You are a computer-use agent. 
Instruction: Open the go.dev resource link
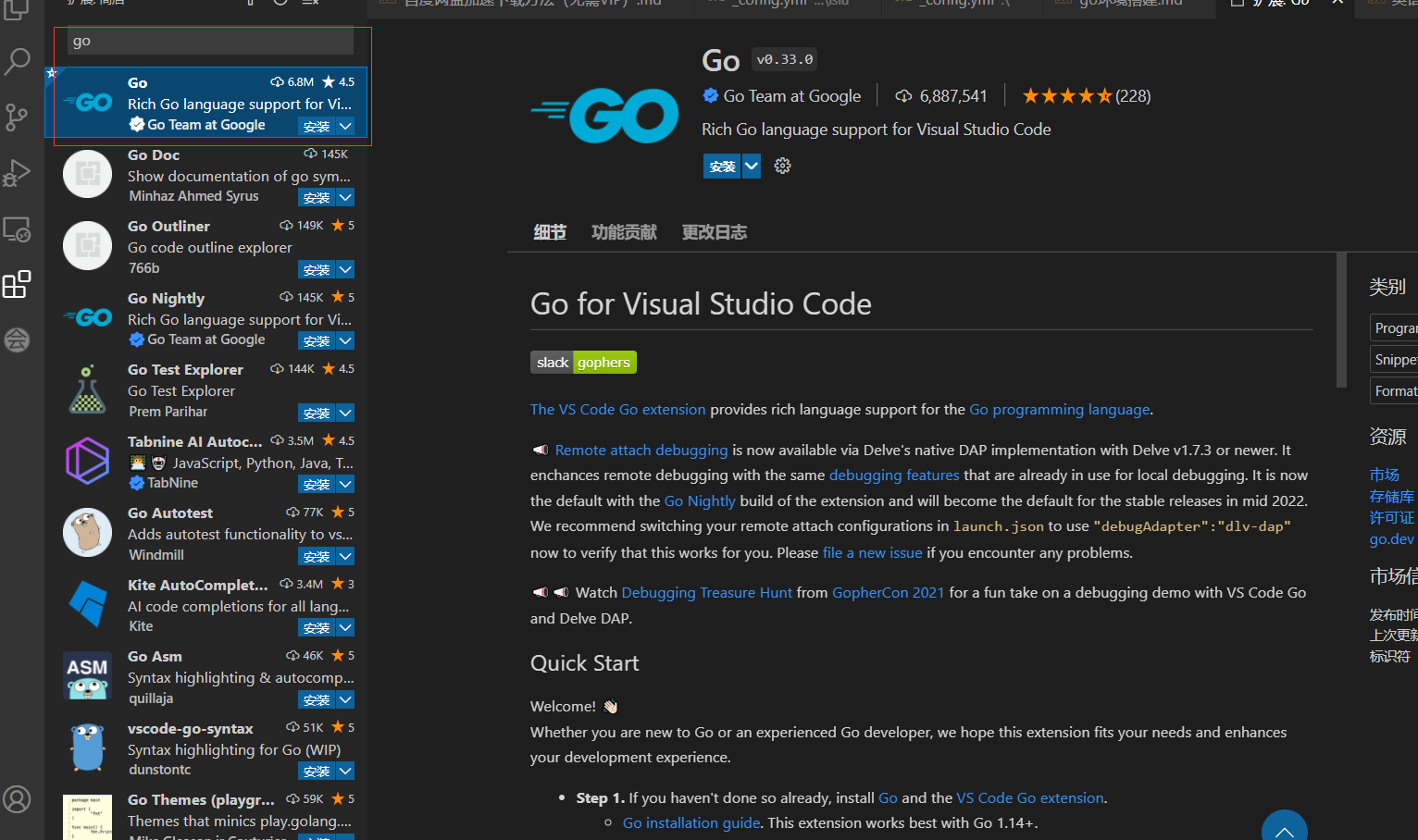coord(1392,538)
